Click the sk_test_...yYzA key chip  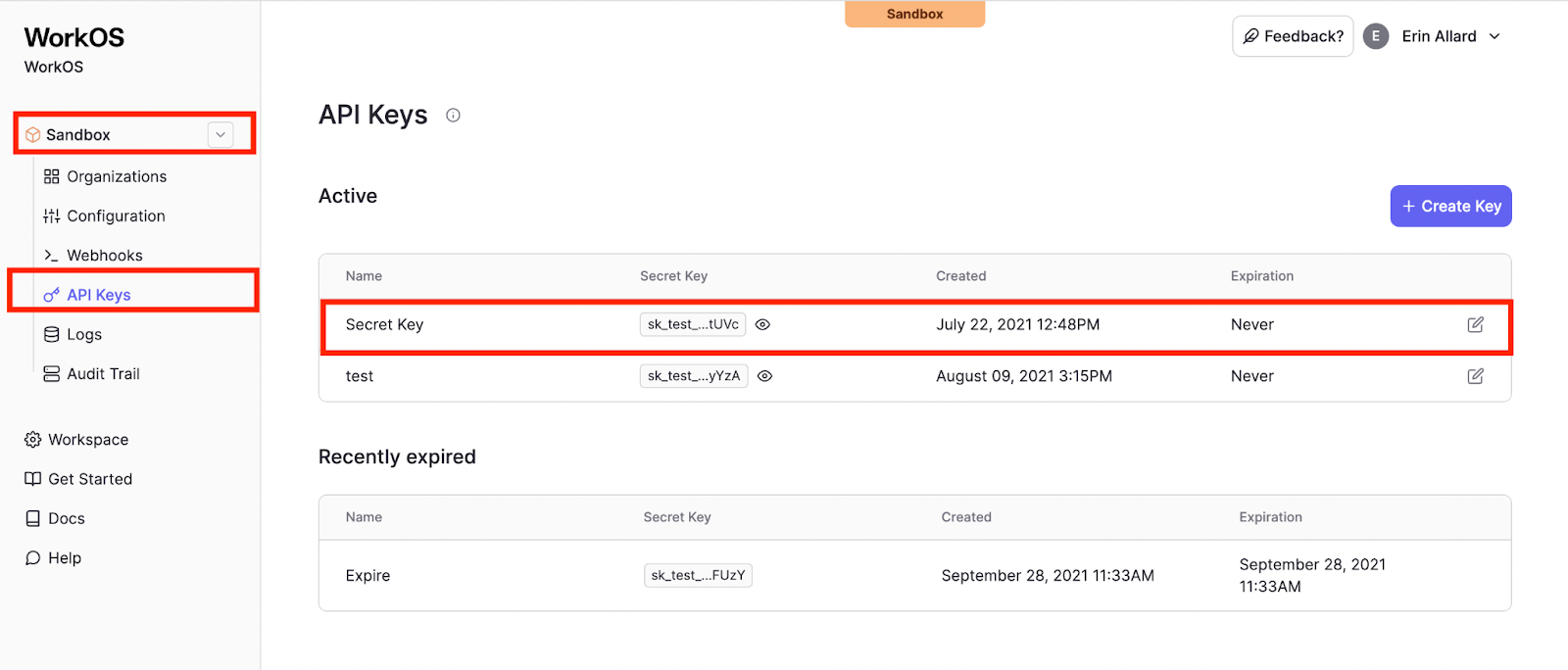pyautogui.click(x=694, y=376)
